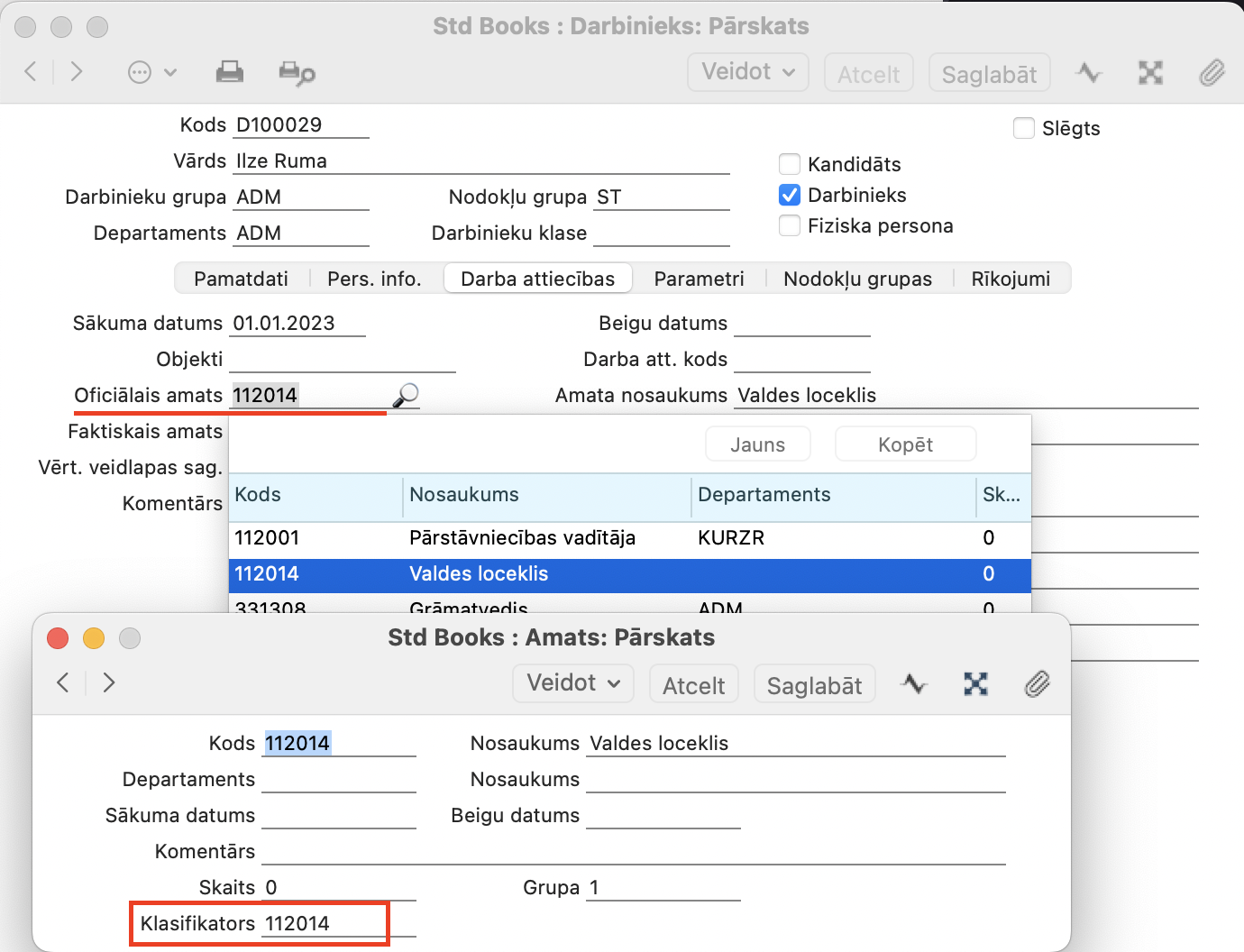Viewport: 1244px width, 952px height.
Task: Switch to the Parametri tab
Action: (699, 279)
